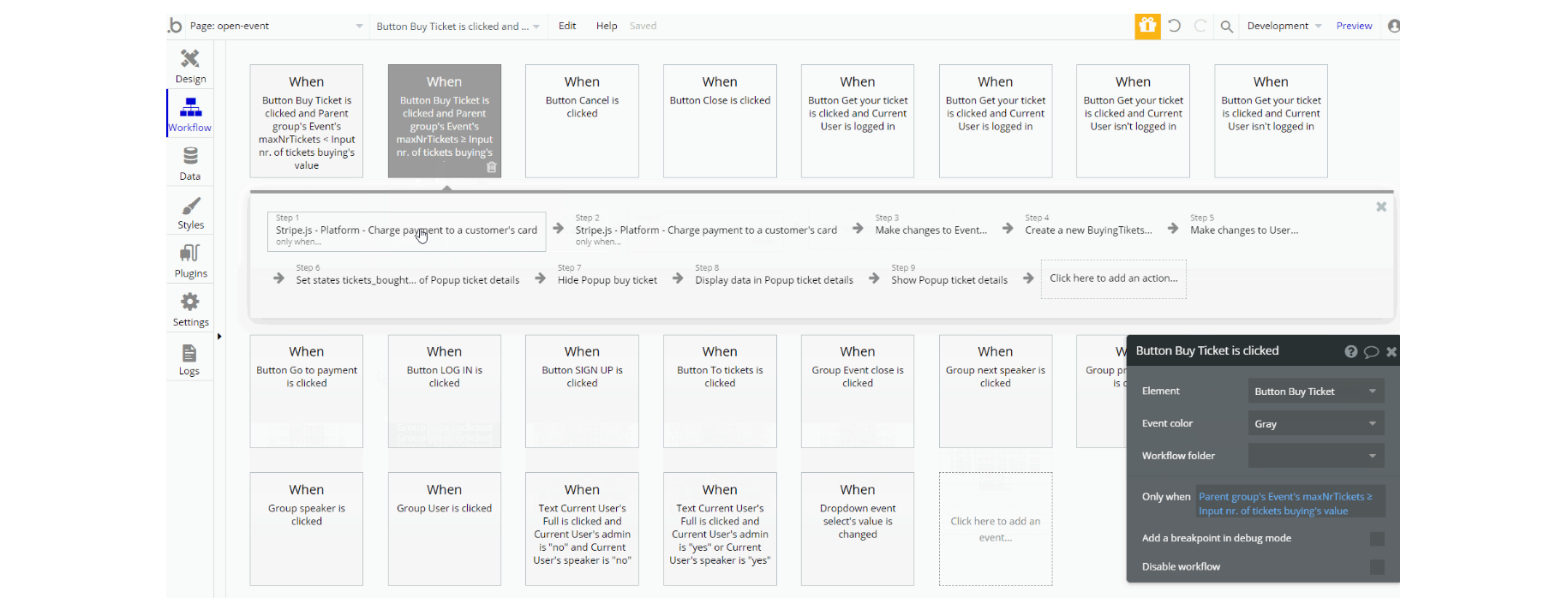Screen dimensions: 1568x598
Task: Select the Group User is clicked event
Action: 444,529
